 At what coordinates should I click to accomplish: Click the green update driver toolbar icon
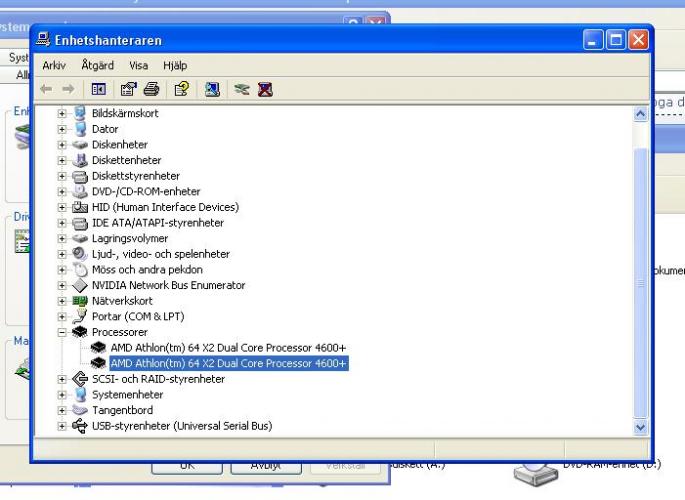[240, 89]
